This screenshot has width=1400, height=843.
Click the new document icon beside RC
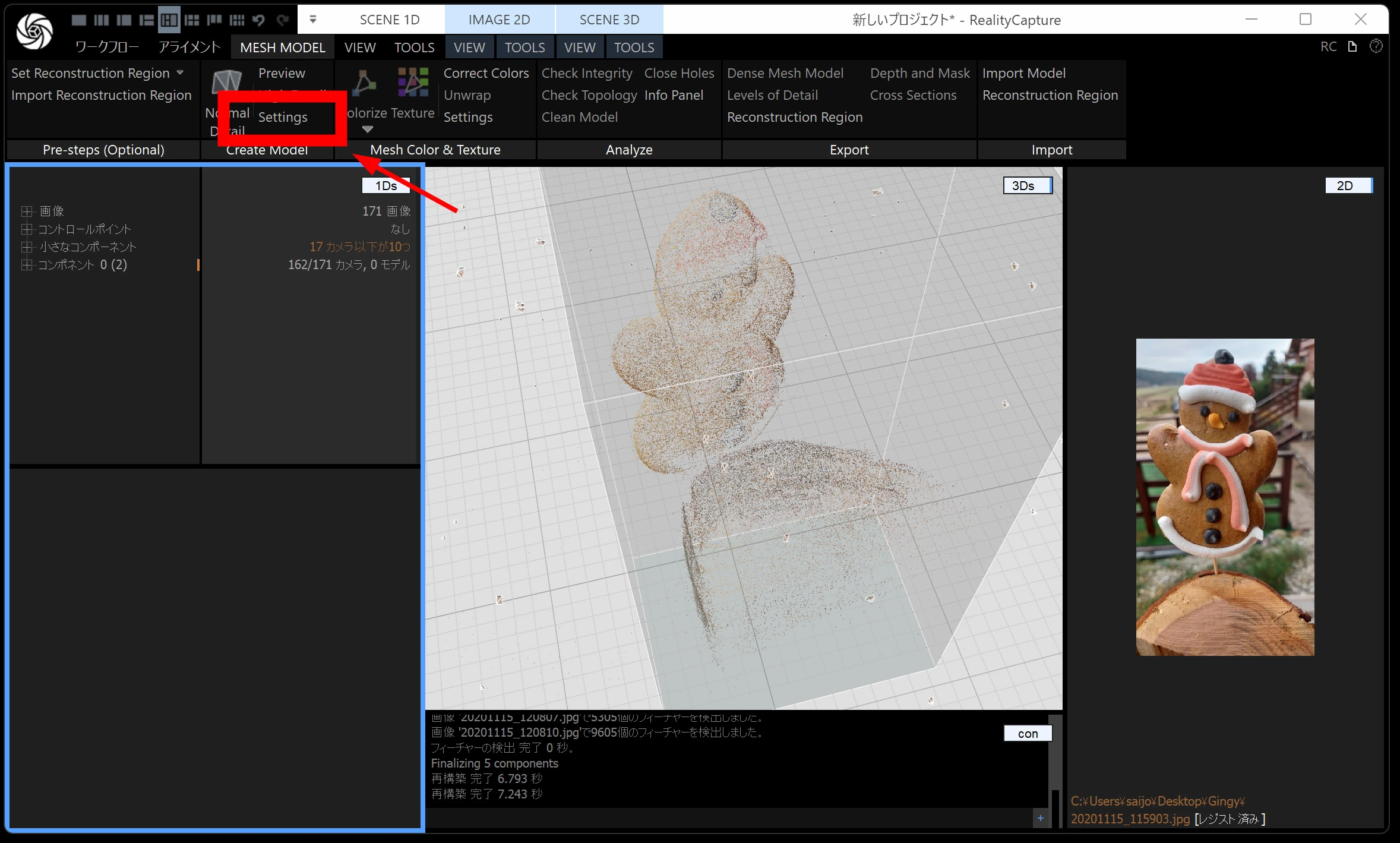click(x=1352, y=46)
